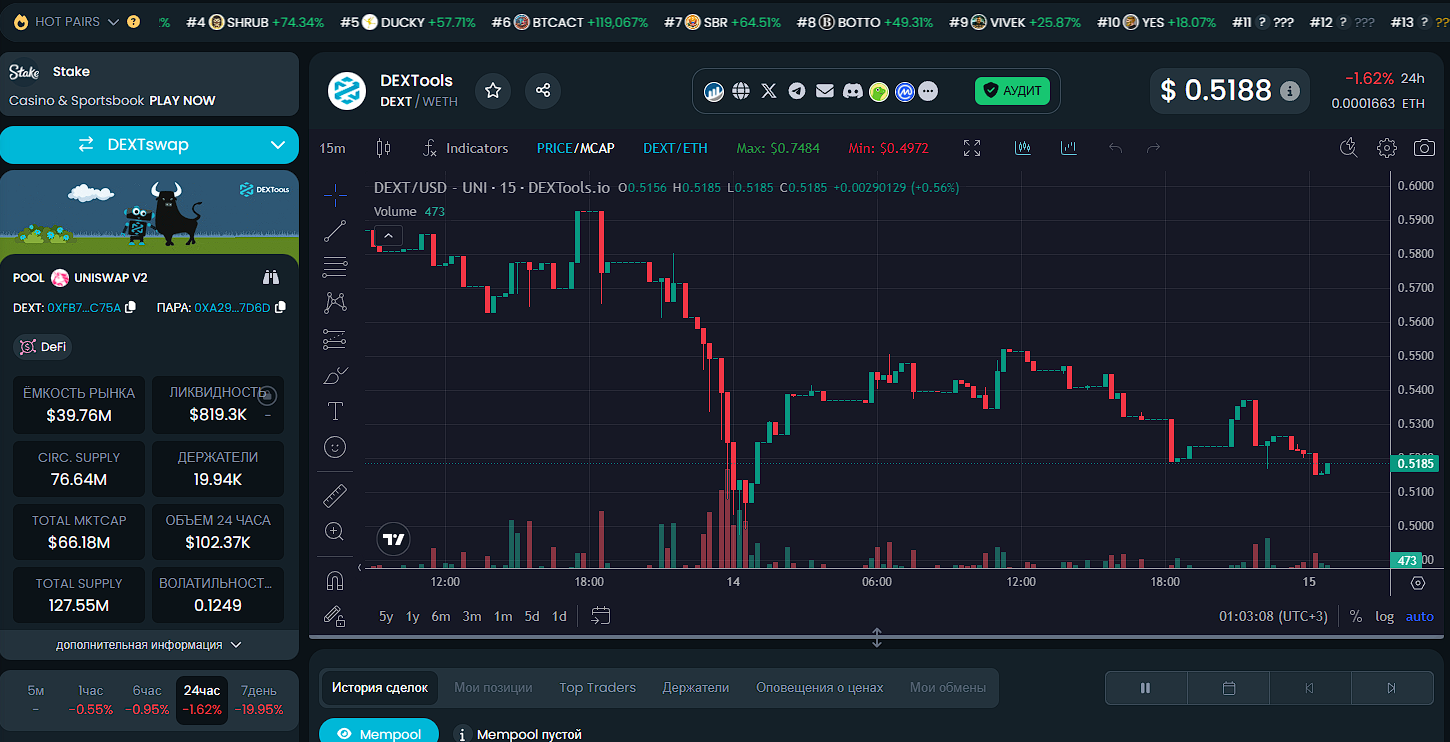Click the green АУДИТ audit button
Viewport: 1450px width, 742px height.
pos(1012,91)
